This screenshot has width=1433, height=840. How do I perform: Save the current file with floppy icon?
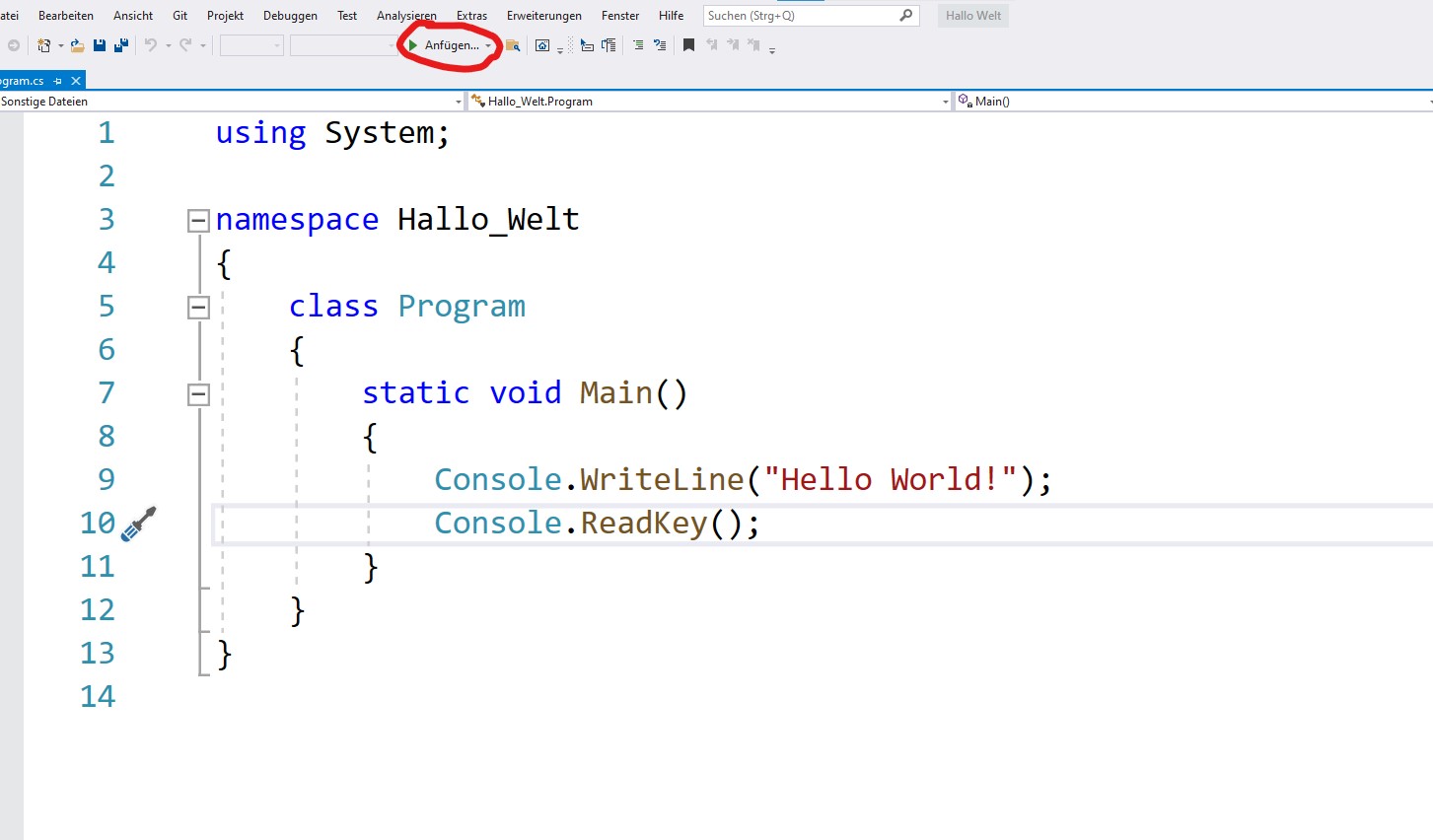[x=100, y=45]
